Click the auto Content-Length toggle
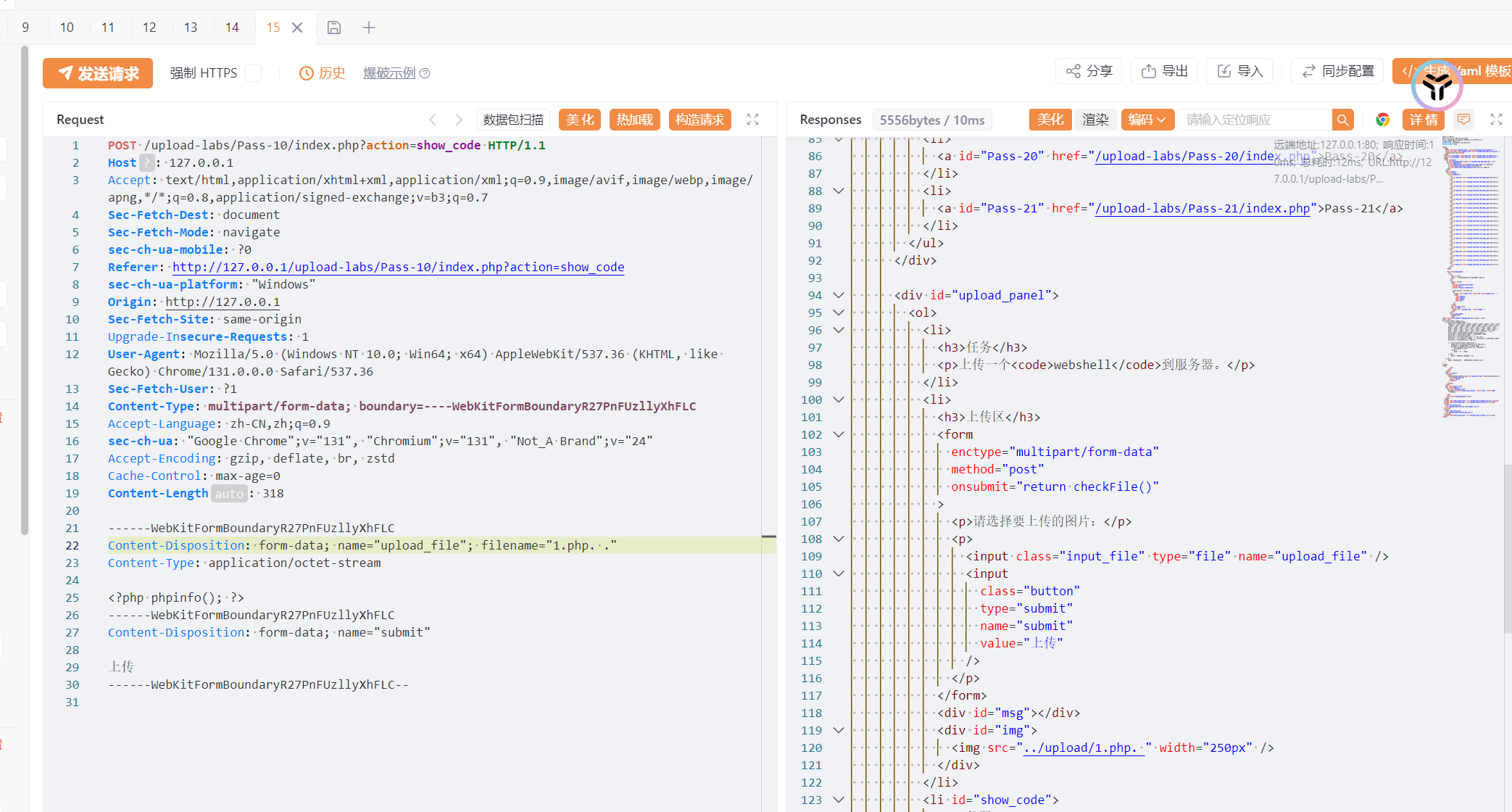The height and width of the screenshot is (812, 1512). (229, 494)
